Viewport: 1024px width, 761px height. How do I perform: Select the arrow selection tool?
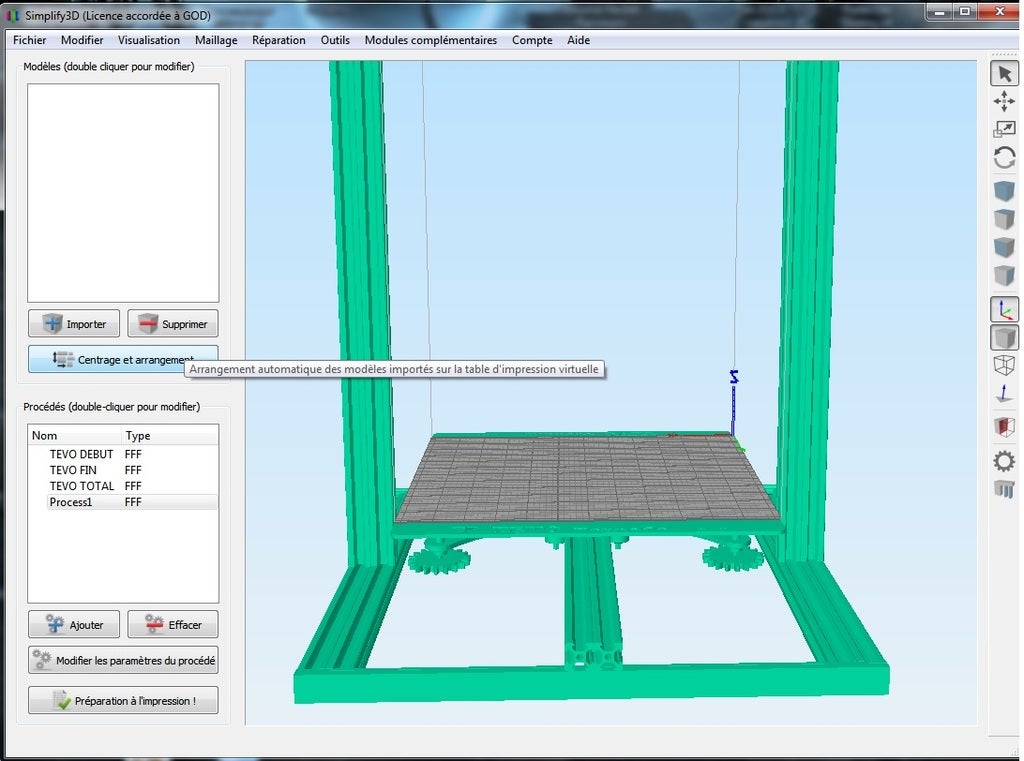pyautogui.click(x=1004, y=74)
